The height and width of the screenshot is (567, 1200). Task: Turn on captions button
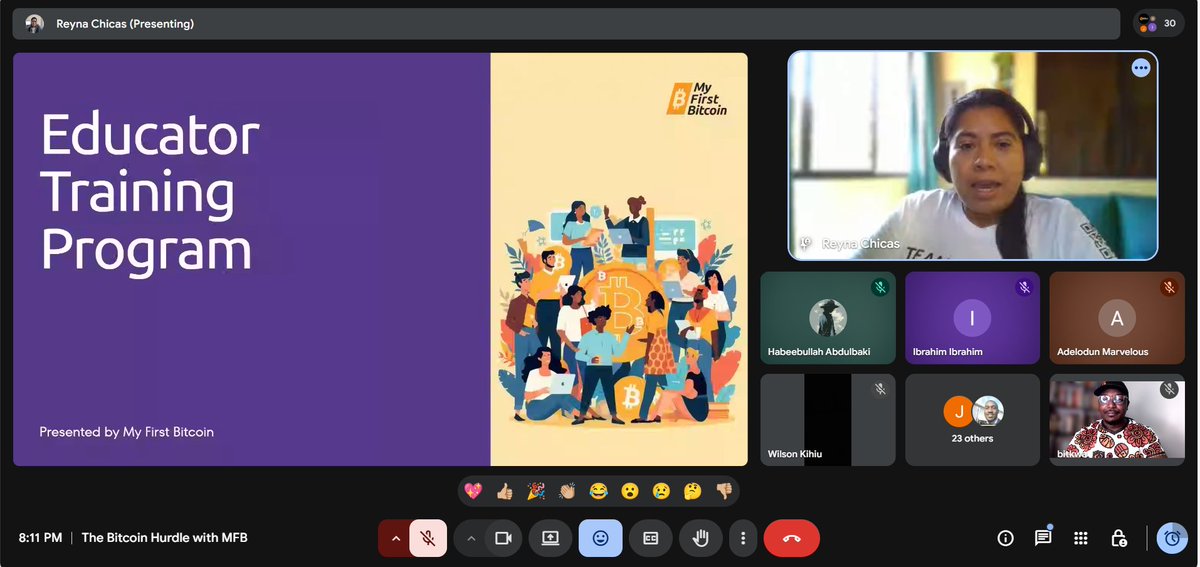pos(650,538)
